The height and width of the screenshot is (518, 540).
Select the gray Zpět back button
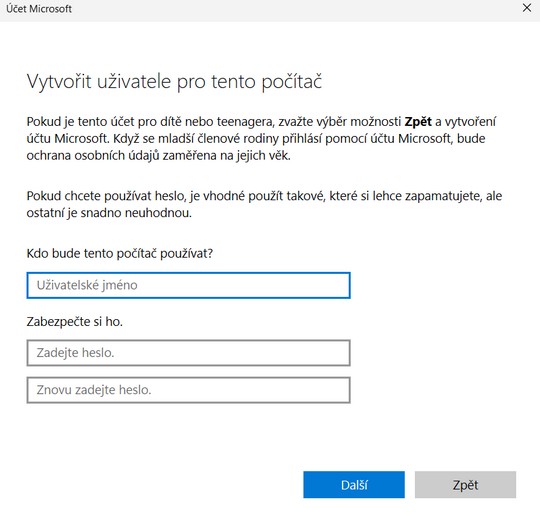[465, 485]
